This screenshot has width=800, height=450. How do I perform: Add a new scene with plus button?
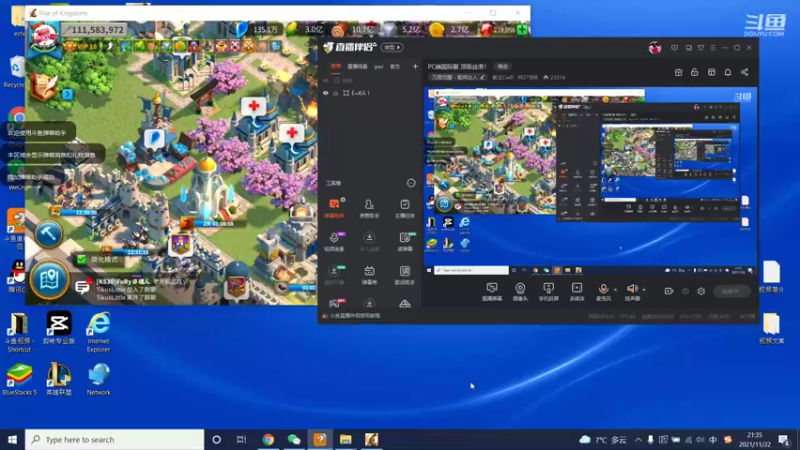coord(415,66)
